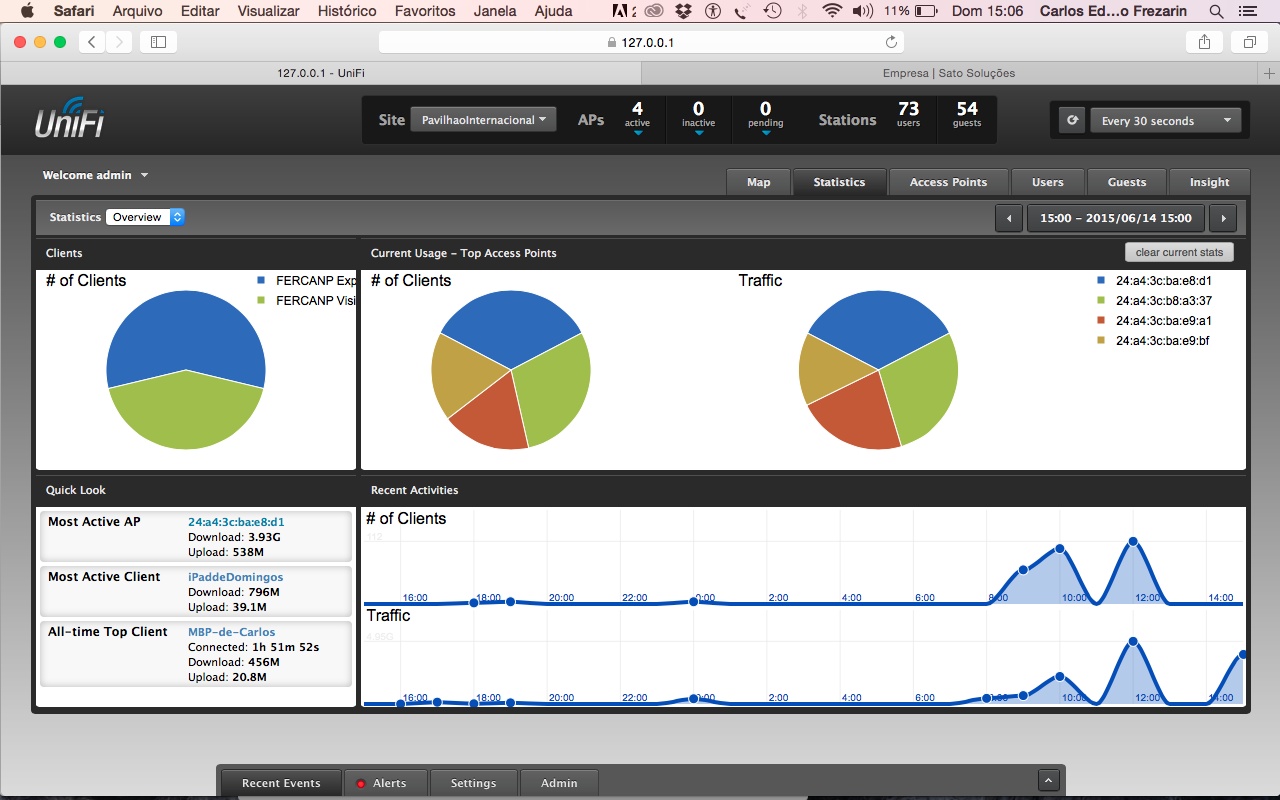Image resolution: width=1280 pixels, height=800 pixels.
Task: Open the iPaddeDomingos client link
Action: pos(235,577)
